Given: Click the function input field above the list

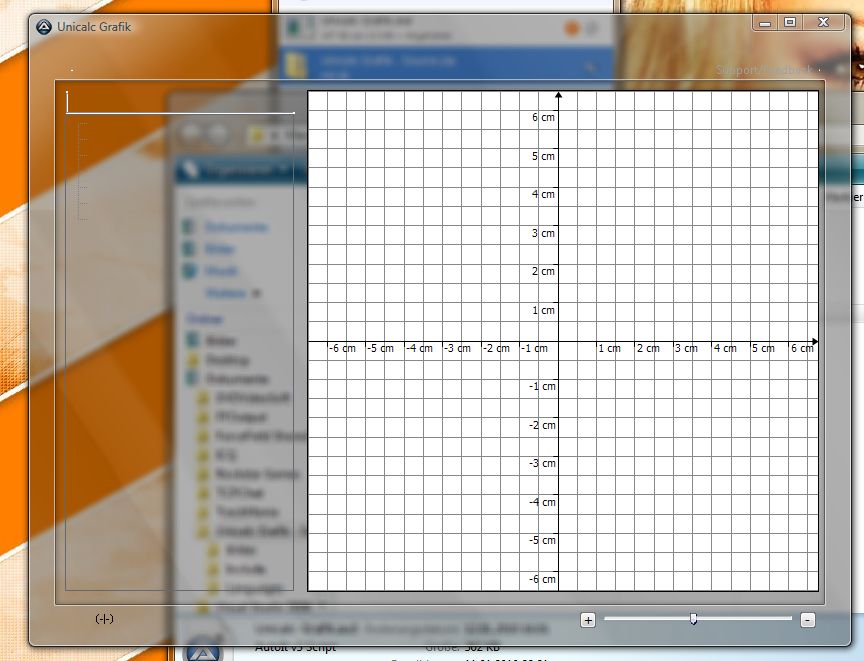Looking at the screenshot, I should pyautogui.click(x=180, y=103).
